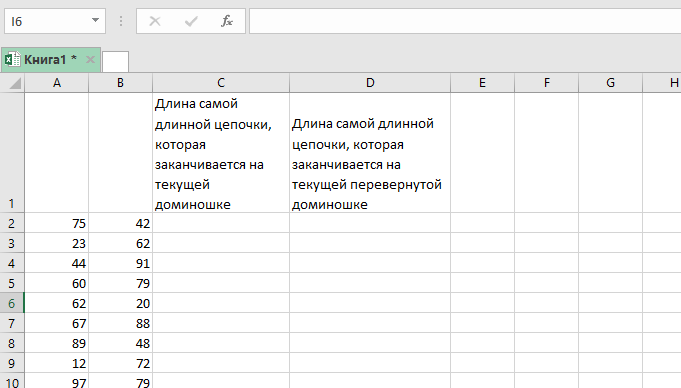Click cell A7 containing 67
The width and height of the screenshot is (681, 388).
[x=56, y=323]
